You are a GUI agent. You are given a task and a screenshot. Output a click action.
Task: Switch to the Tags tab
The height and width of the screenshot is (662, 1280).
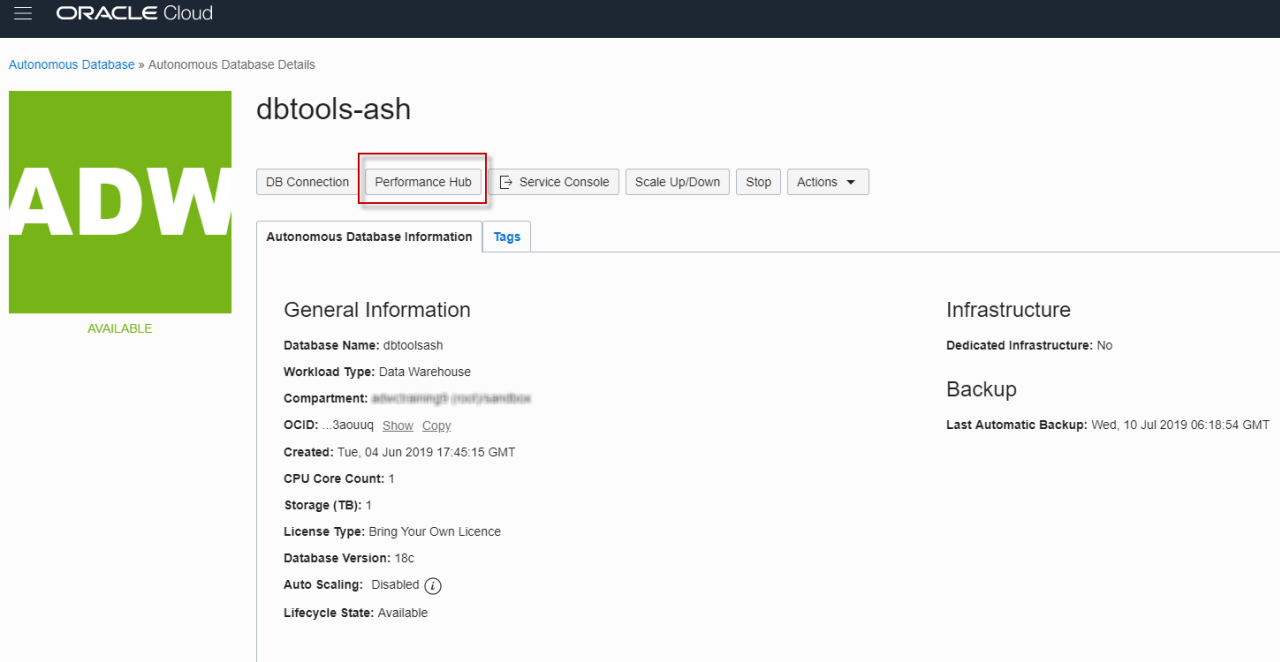click(507, 237)
